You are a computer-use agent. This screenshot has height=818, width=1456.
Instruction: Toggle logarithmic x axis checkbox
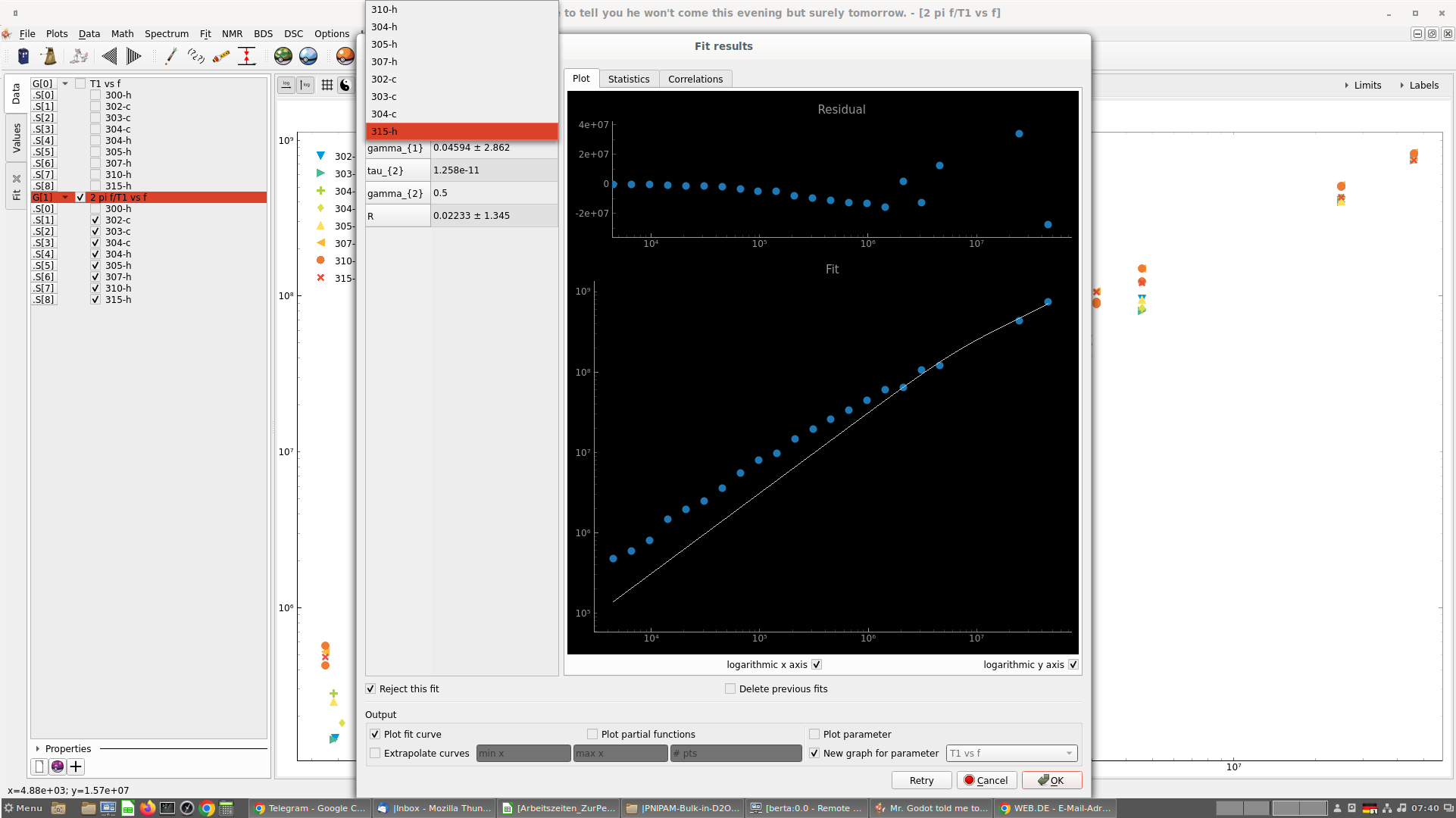tap(817, 664)
